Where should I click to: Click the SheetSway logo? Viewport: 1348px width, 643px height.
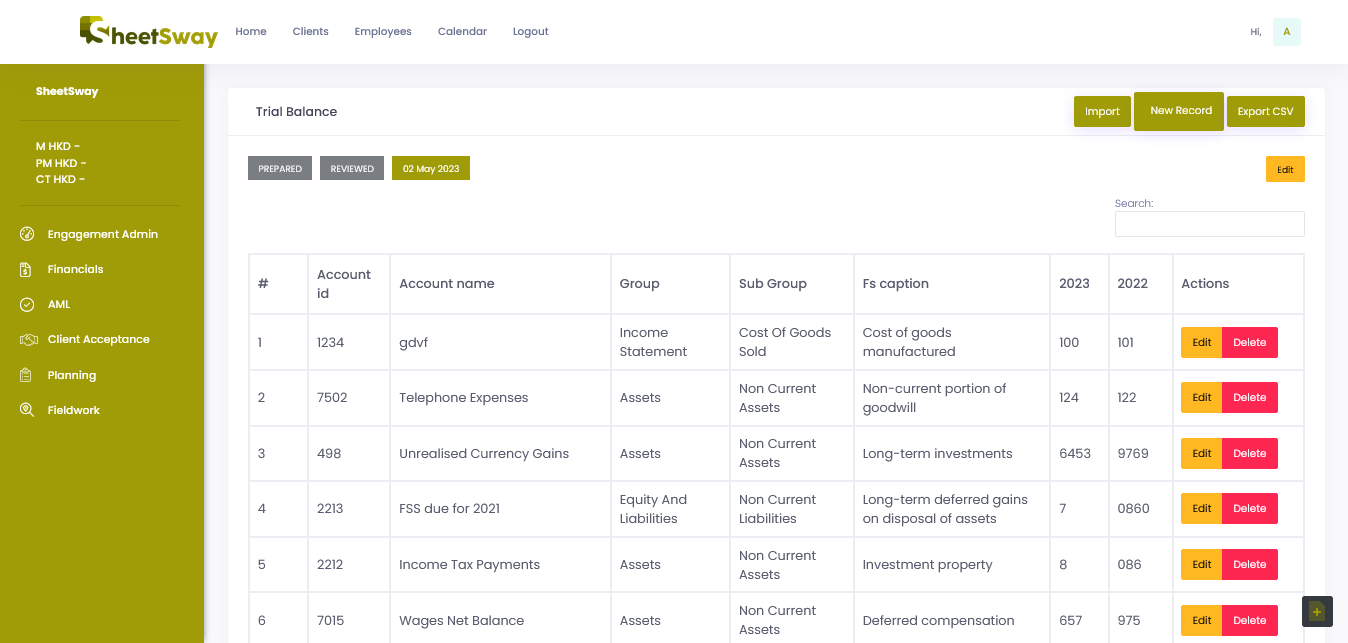tap(148, 32)
